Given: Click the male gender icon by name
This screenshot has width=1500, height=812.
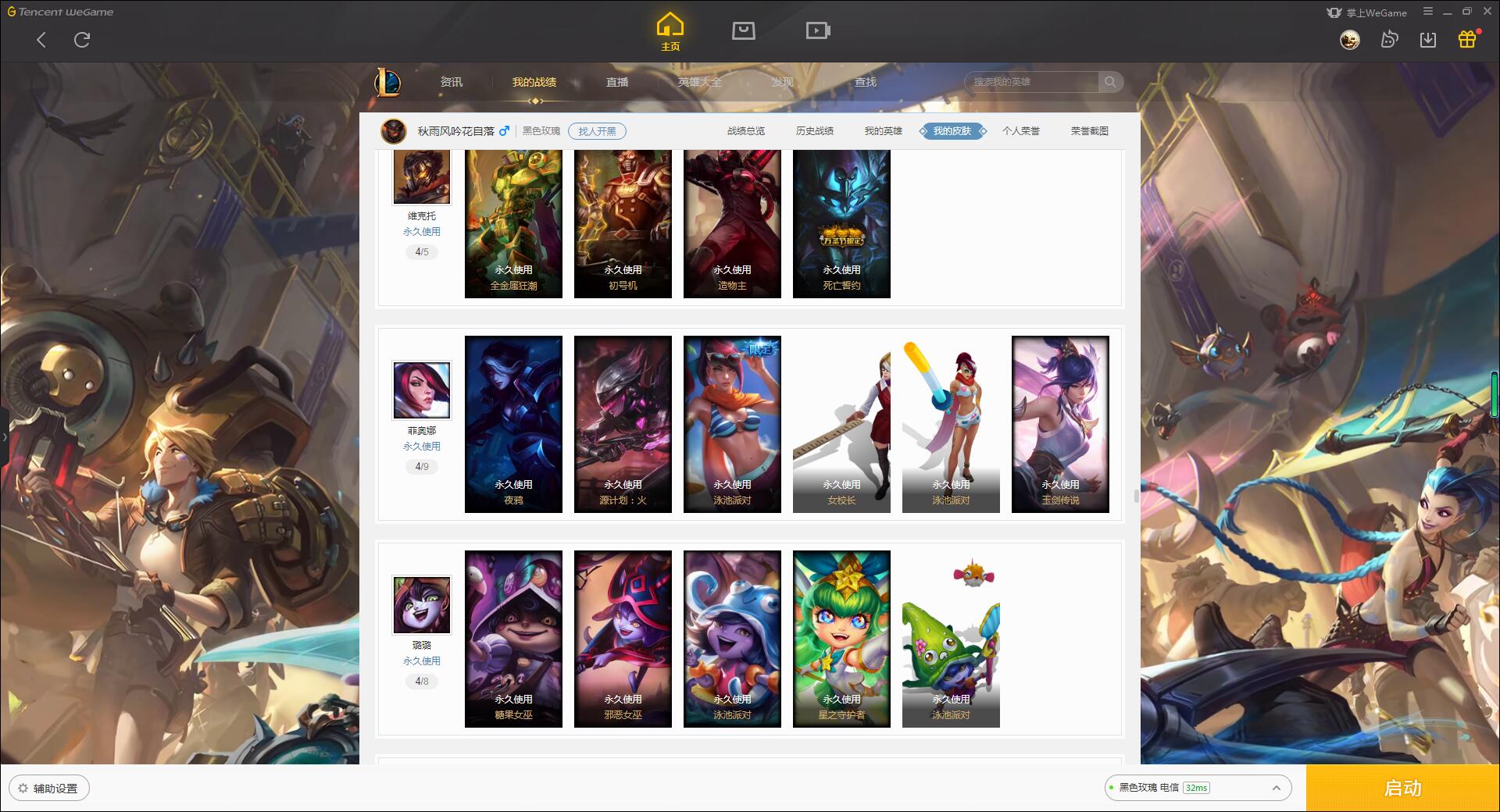Looking at the screenshot, I should [504, 130].
